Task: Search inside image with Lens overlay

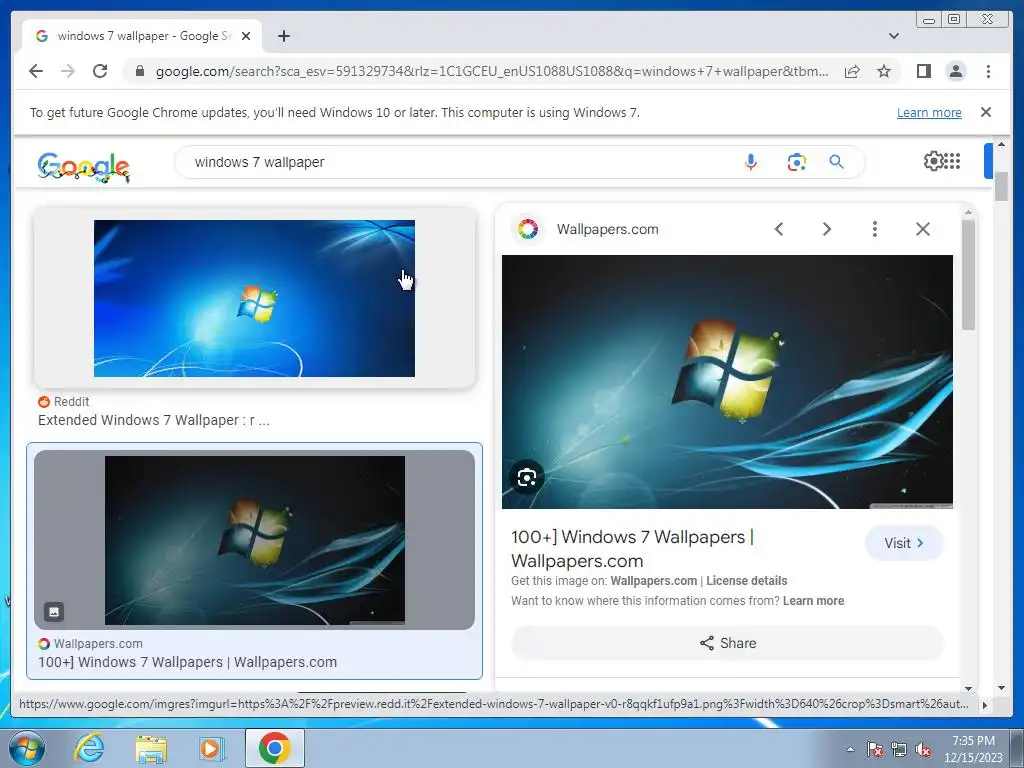Action: (527, 477)
